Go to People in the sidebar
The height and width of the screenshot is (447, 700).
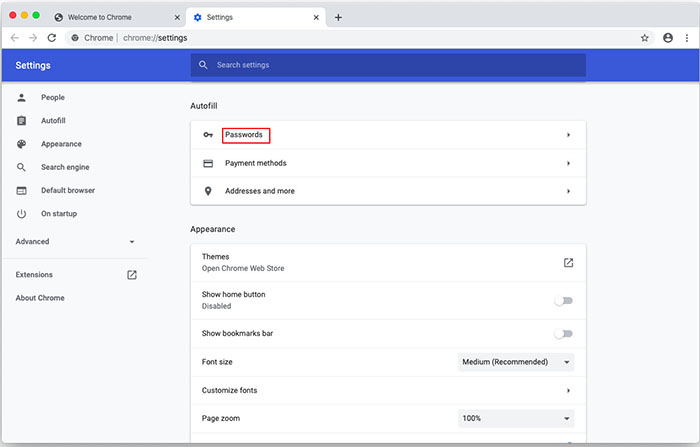coord(53,97)
